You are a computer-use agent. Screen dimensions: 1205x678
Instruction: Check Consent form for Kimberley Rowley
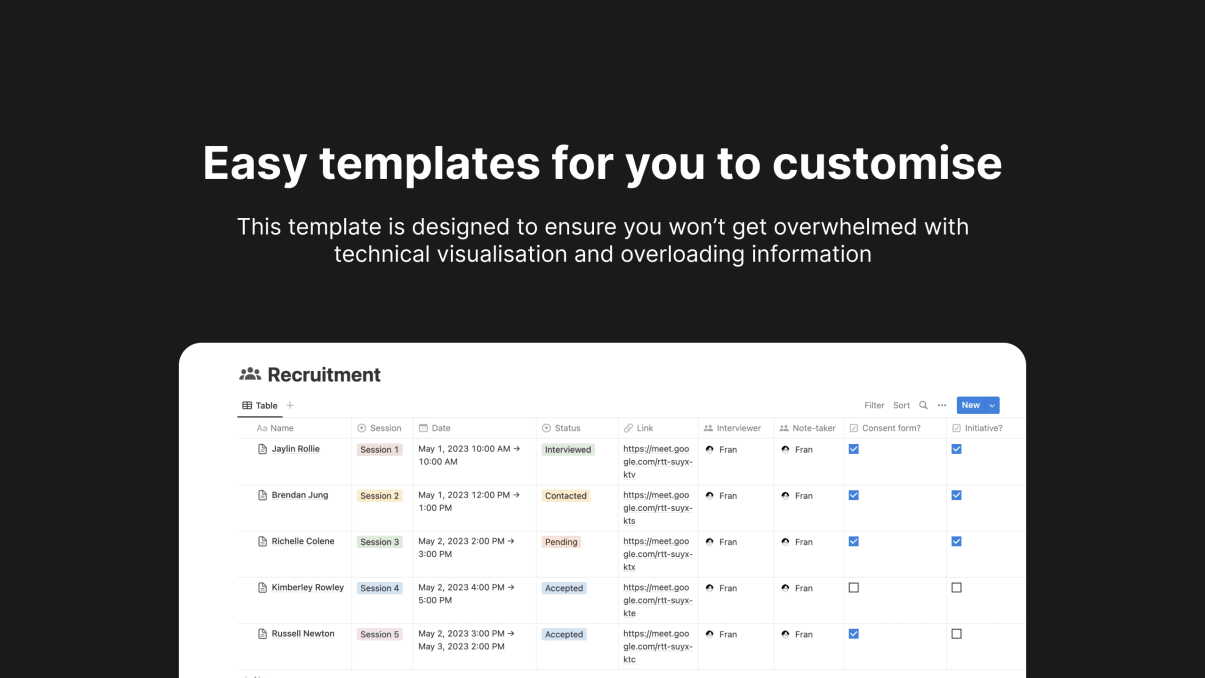(854, 587)
